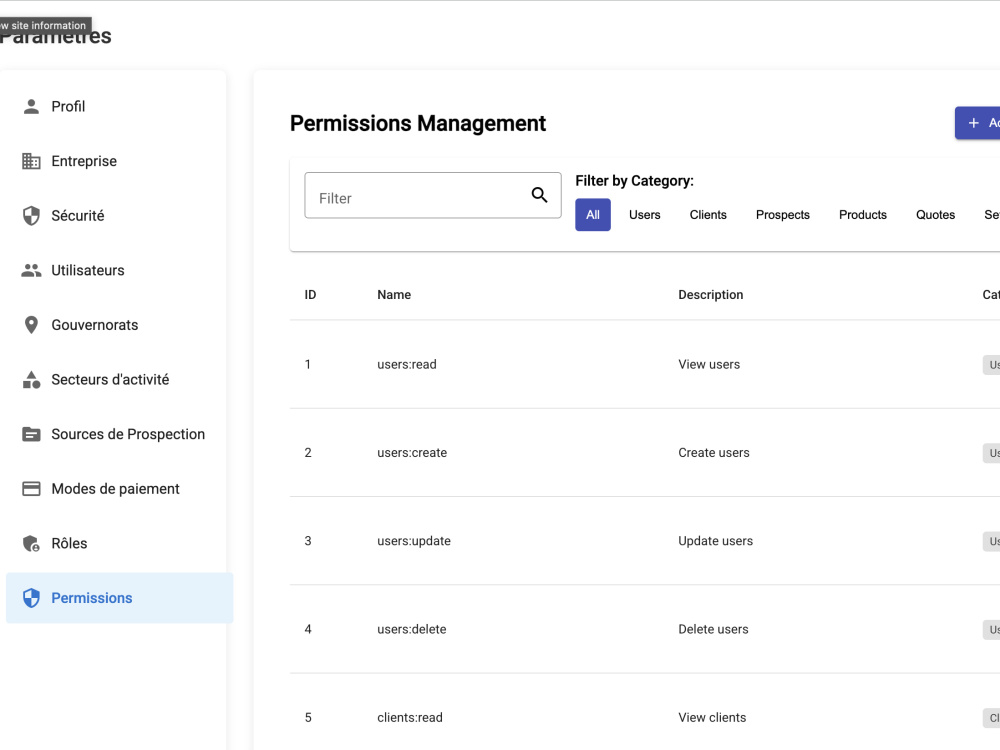This screenshot has height=750, width=1000.
Task: Select the Permissions sidebar item
Action: [x=119, y=598]
